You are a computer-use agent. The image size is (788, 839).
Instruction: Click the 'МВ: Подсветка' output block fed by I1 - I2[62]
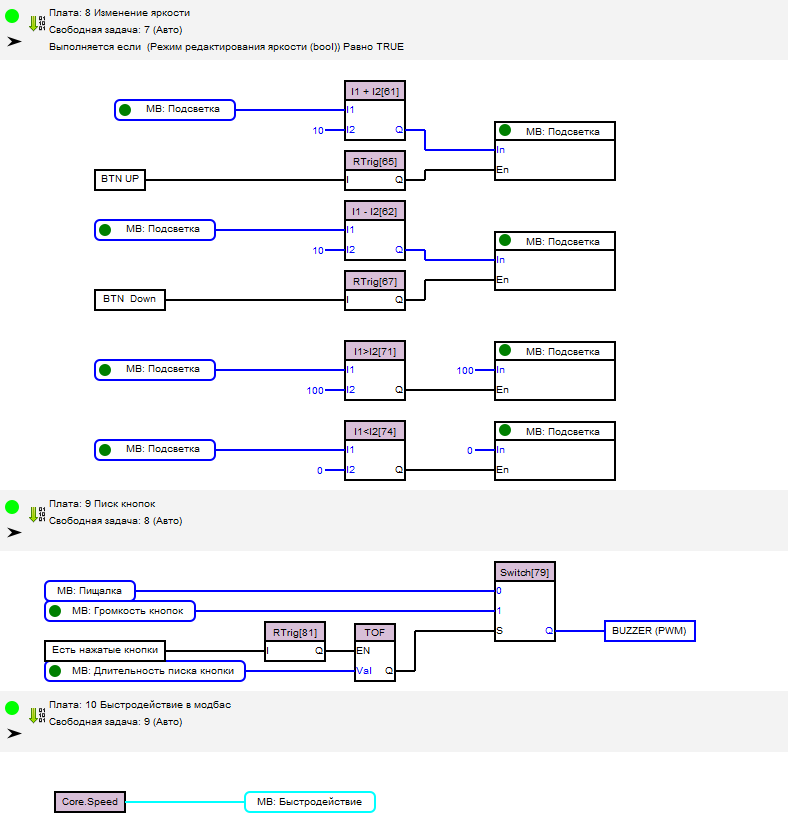[555, 261]
